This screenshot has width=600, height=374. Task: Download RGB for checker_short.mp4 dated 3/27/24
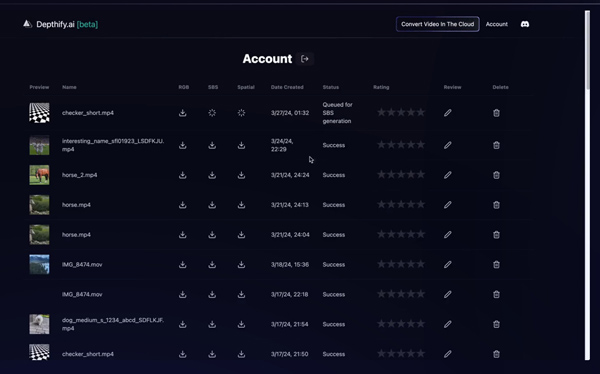point(183,113)
